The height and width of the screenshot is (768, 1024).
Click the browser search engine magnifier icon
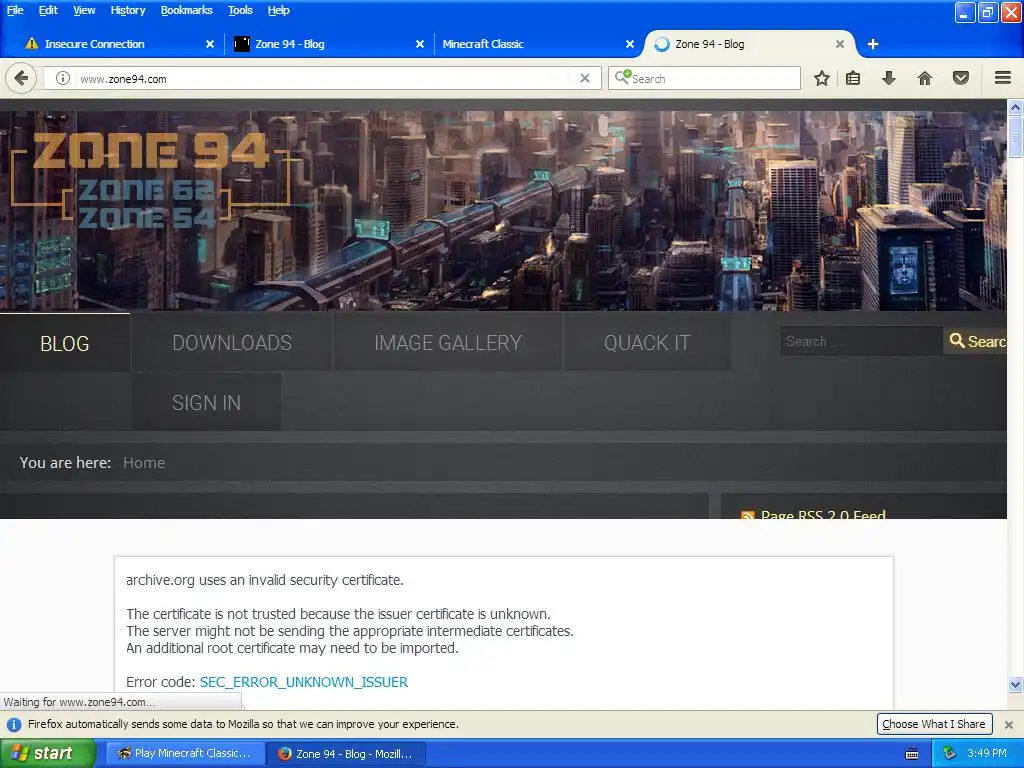coord(622,77)
